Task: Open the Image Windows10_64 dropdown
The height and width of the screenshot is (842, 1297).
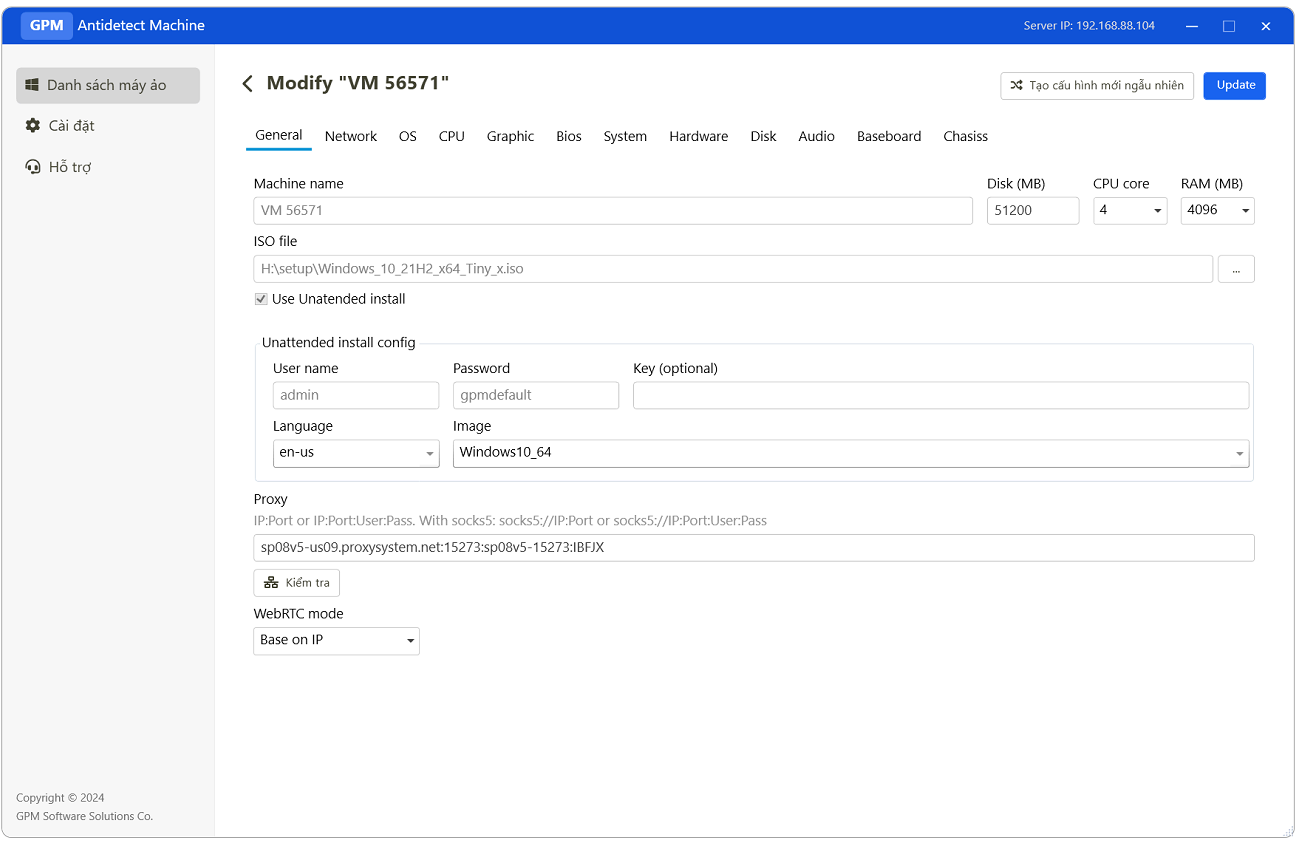Action: (850, 453)
